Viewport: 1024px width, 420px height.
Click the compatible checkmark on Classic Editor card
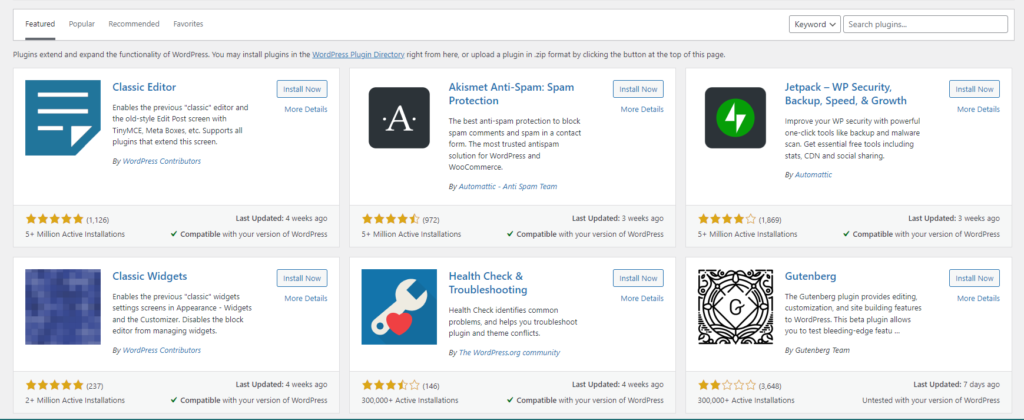[174, 234]
